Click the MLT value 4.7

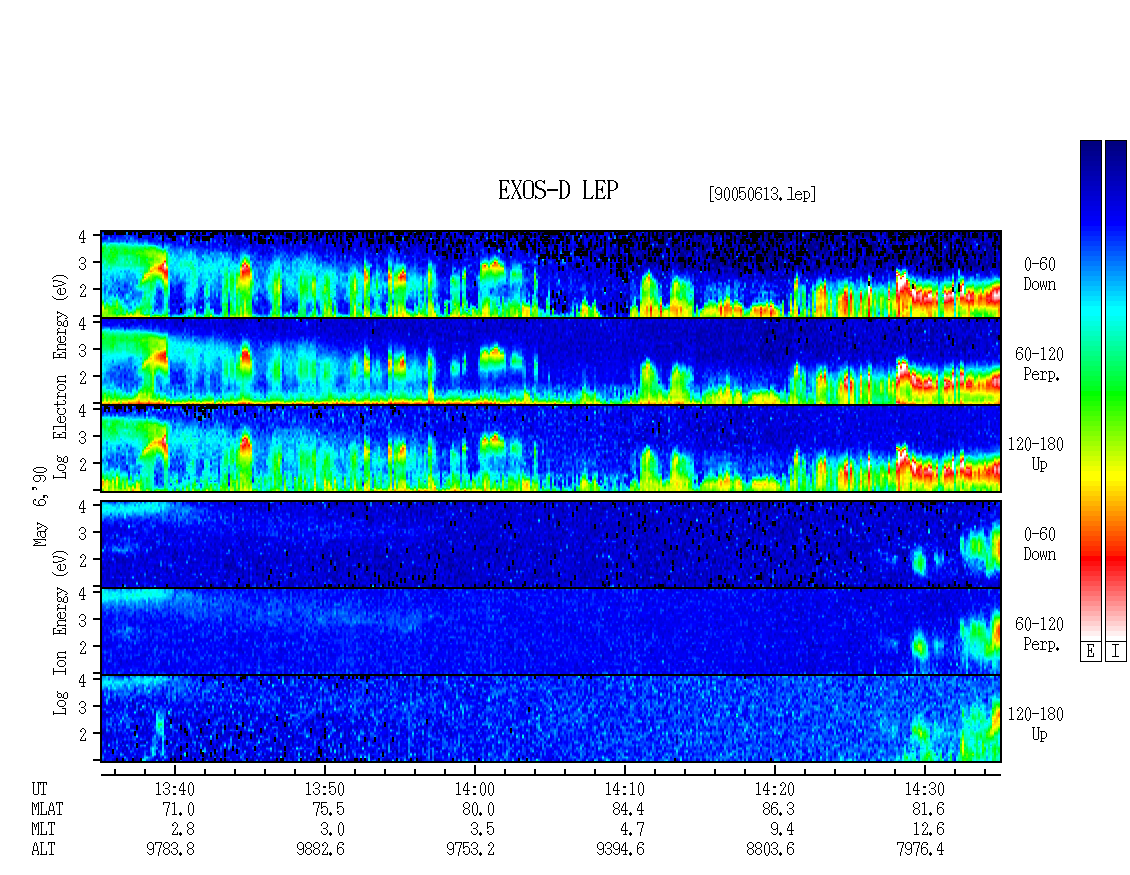(x=633, y=829)
